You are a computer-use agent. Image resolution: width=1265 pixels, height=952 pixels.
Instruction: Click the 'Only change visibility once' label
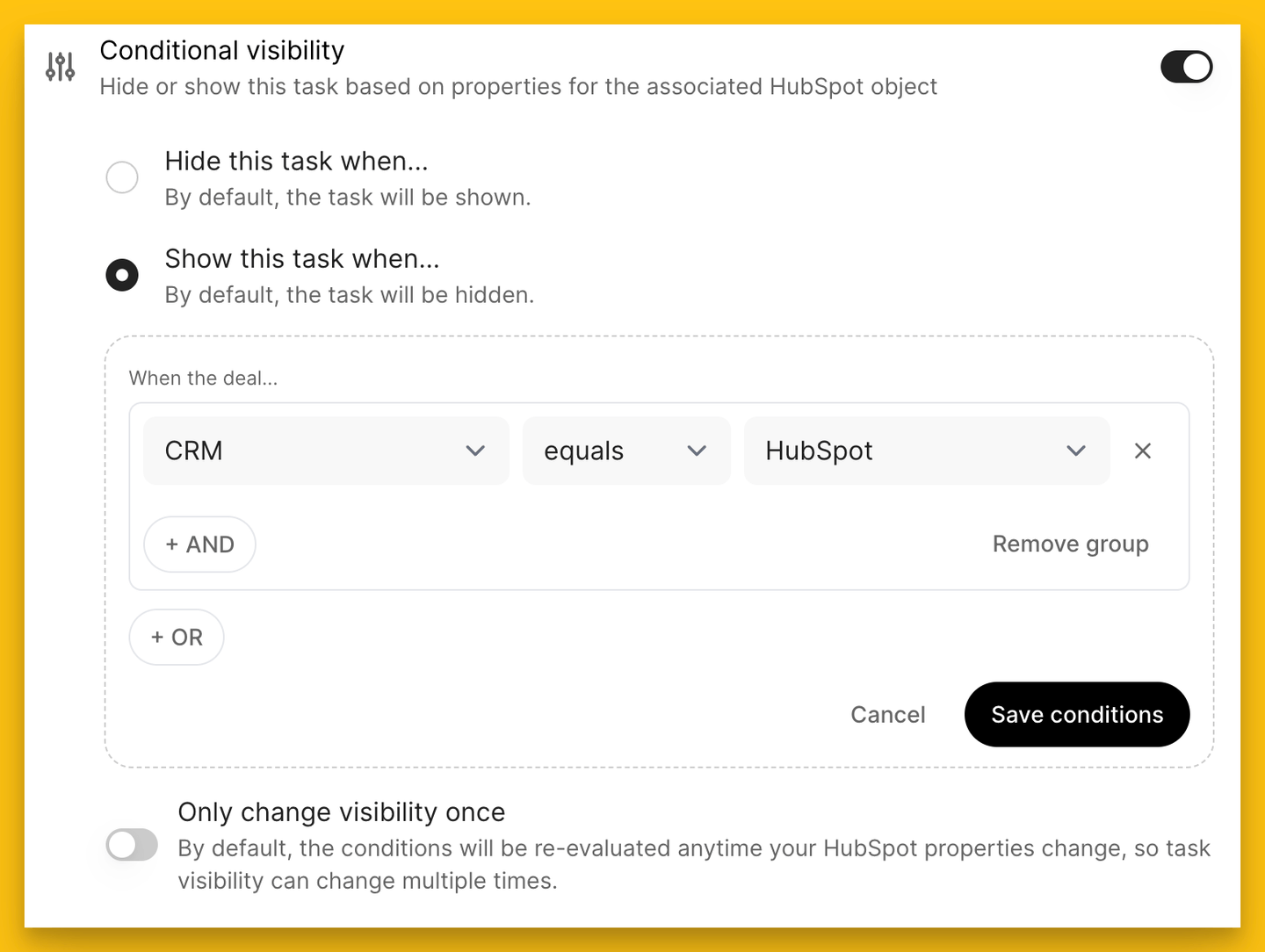341,812
